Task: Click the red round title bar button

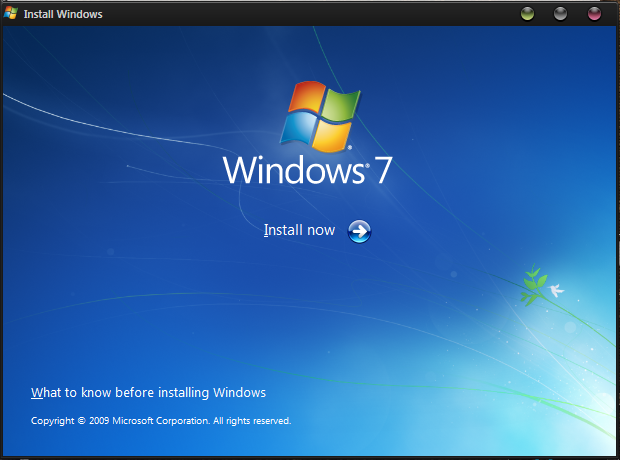Action: 594,14
